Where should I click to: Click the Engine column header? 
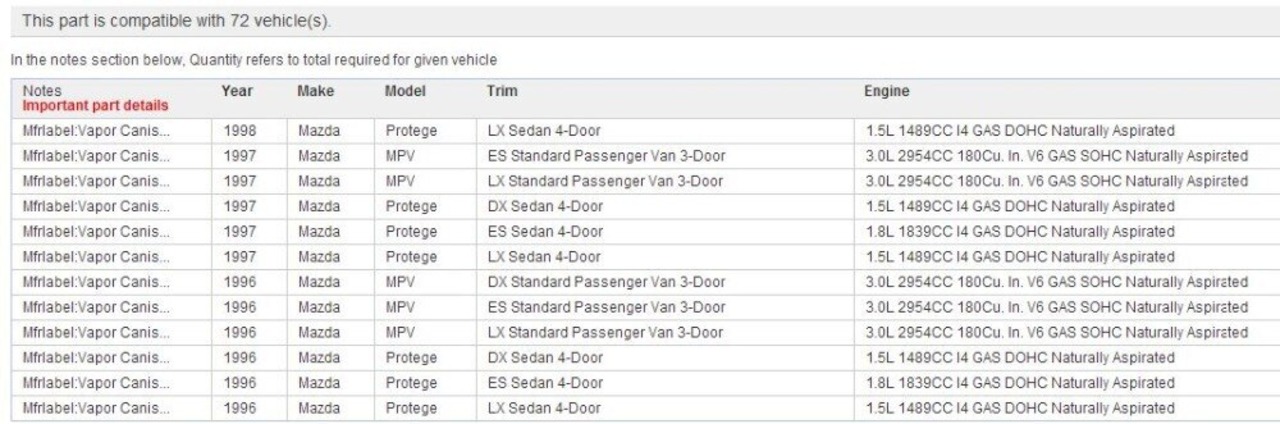point(887,91)
